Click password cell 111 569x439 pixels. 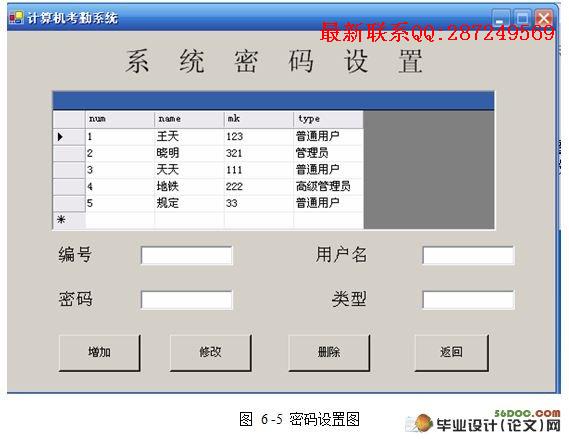point(259,170)
